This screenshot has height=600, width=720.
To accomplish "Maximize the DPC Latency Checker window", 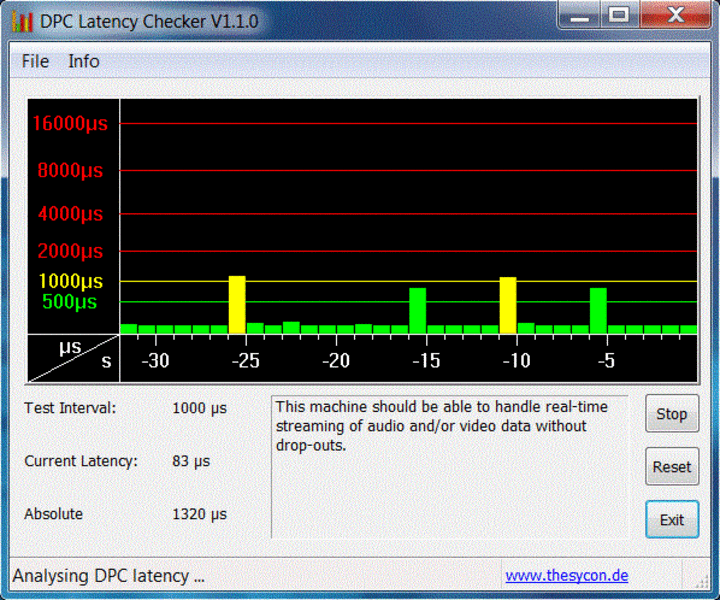I will [x=619, y=16].
